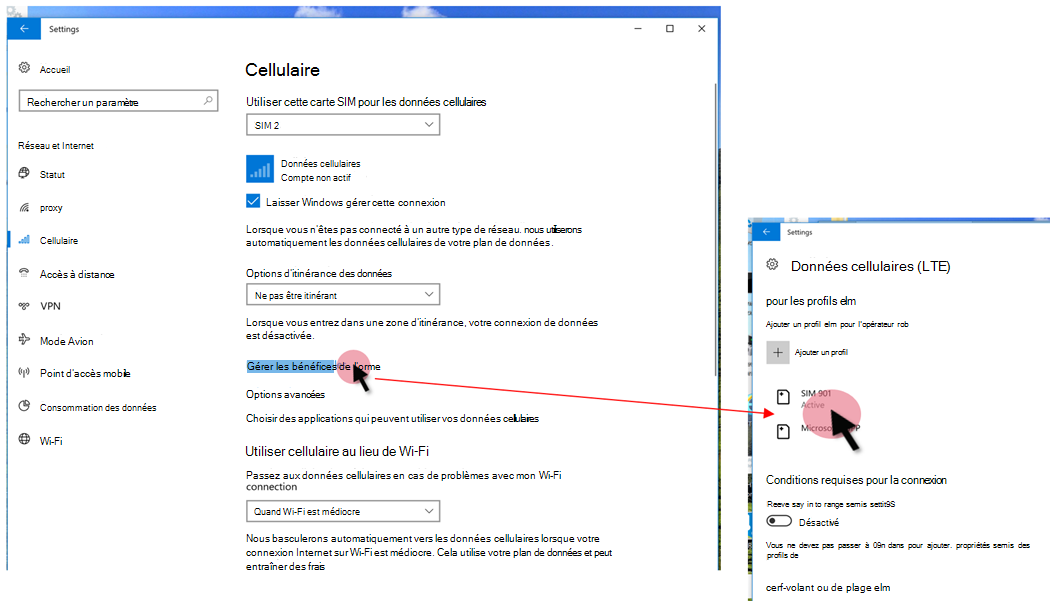Image resolution: width=1050 pixels, height=601 pixels.
Task: Select Consommation des données in sidebar
Action: (x=98, y=407)
